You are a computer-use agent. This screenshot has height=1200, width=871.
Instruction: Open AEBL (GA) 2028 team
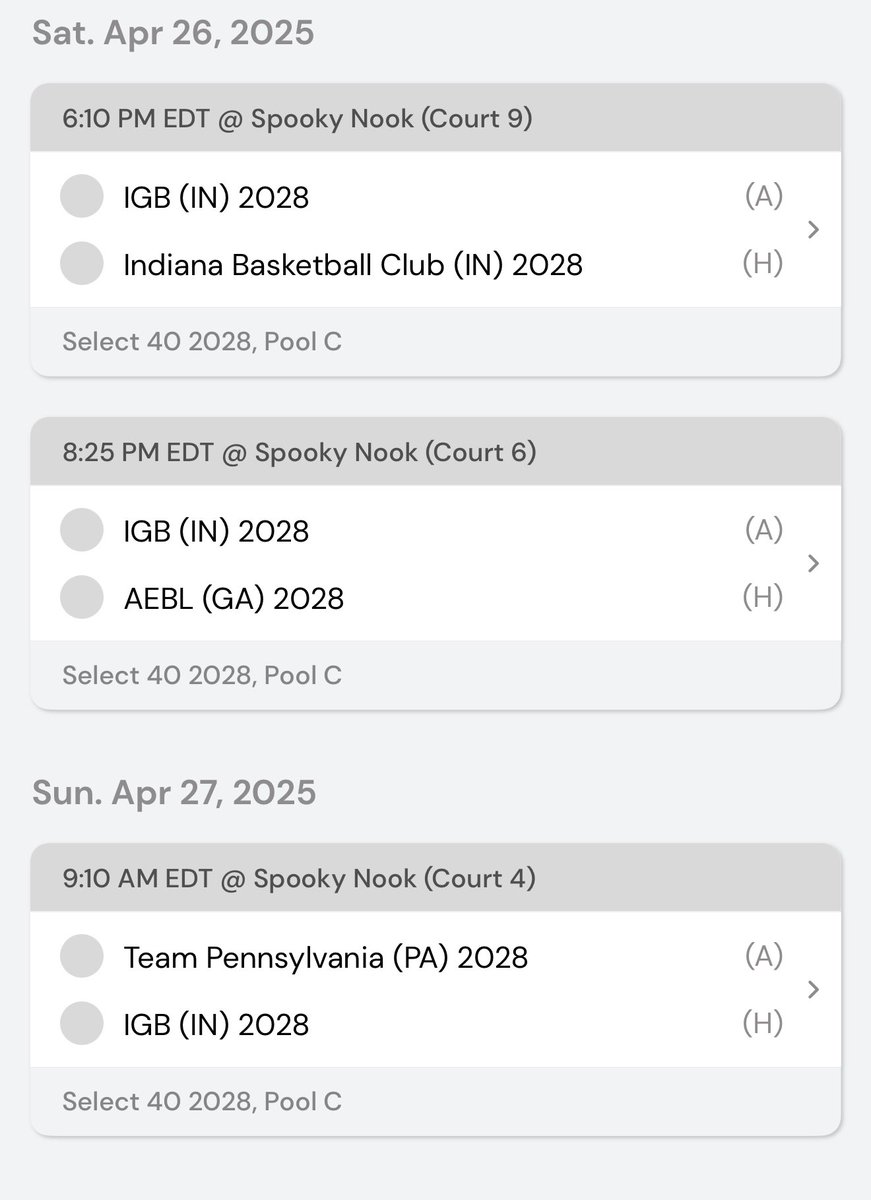click(x=234, y=599)
